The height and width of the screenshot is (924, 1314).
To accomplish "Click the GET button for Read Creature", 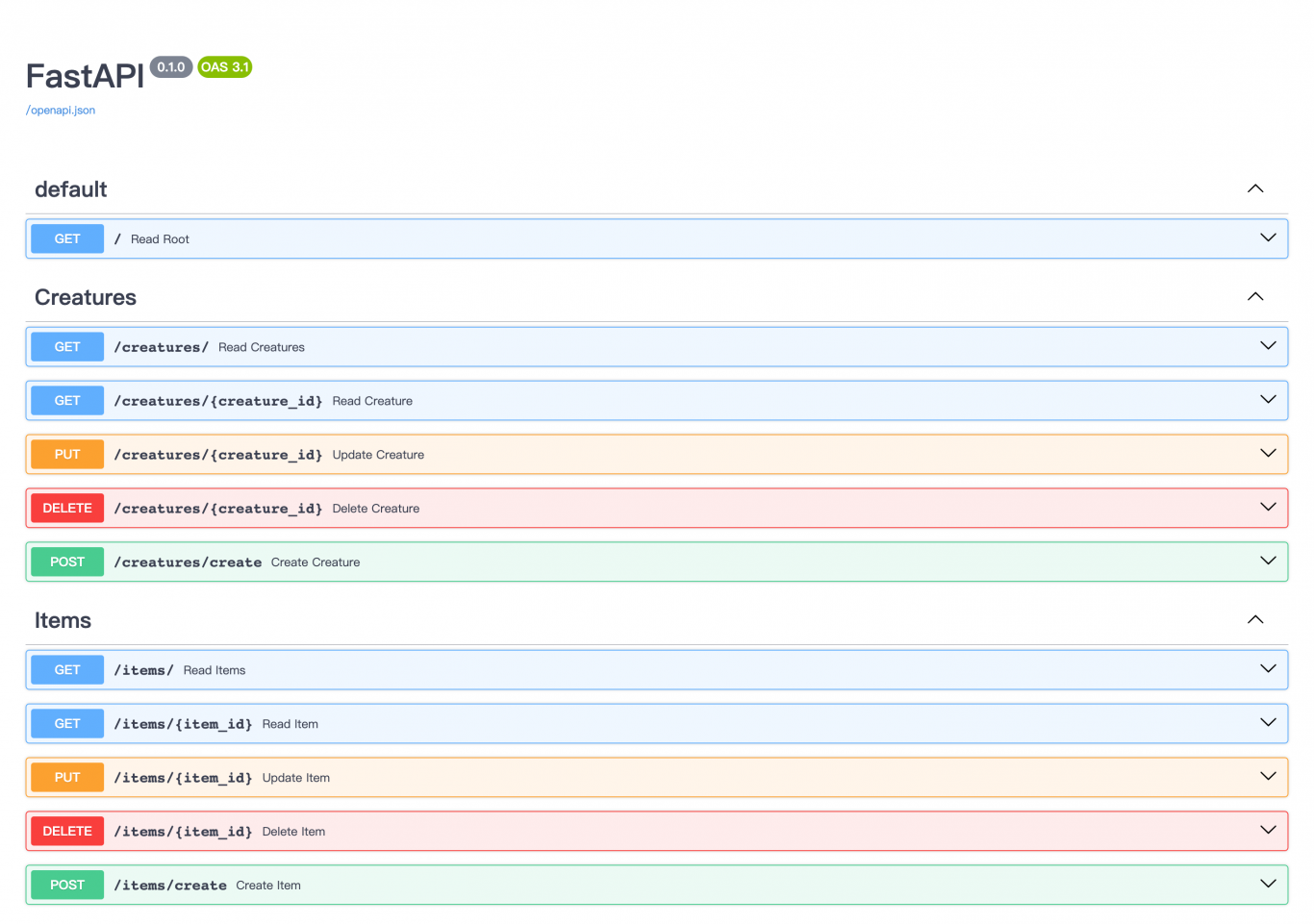I will click(67, 400).
